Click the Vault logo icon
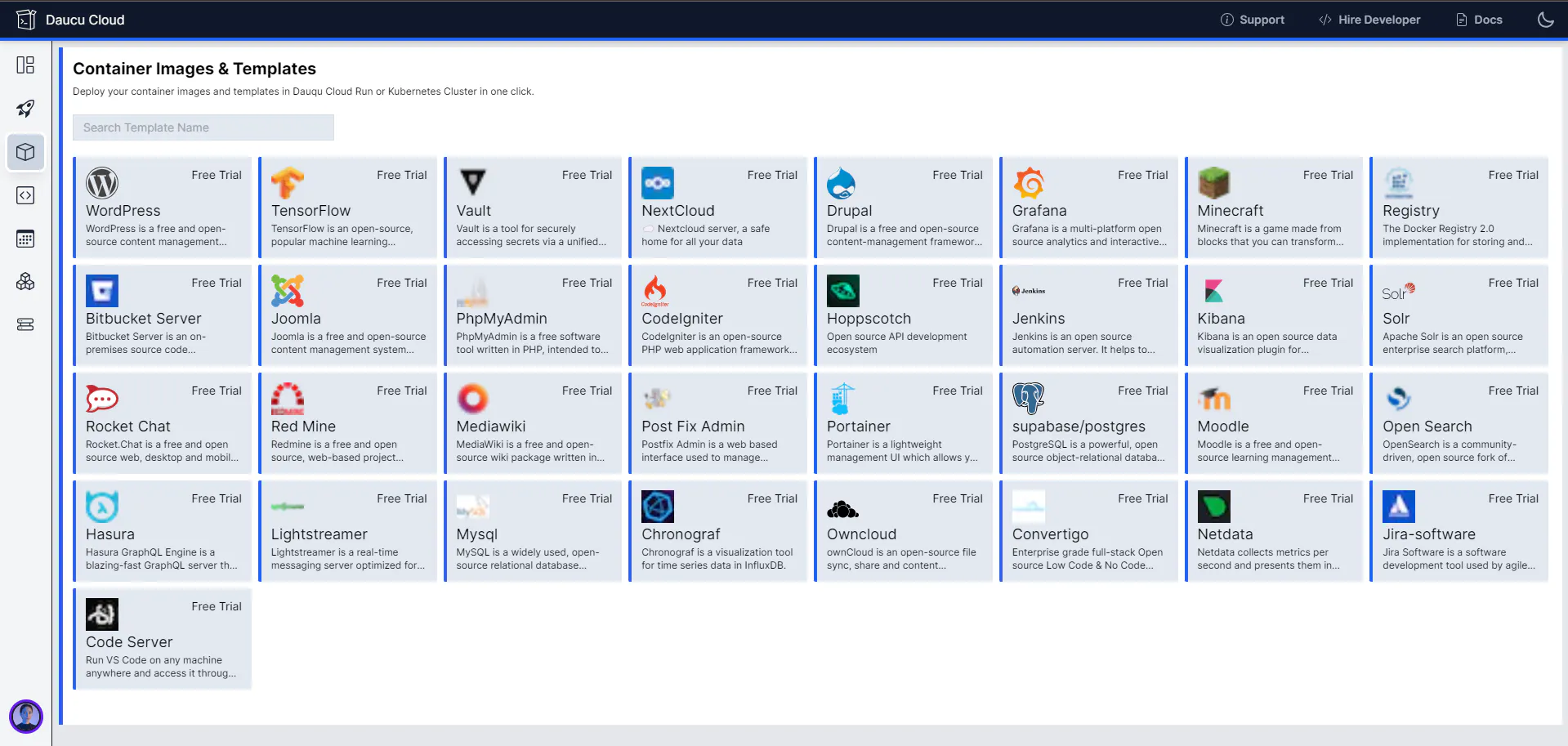Image resolution: width=1568 pixels, height=746 pixels. (473, 183)
